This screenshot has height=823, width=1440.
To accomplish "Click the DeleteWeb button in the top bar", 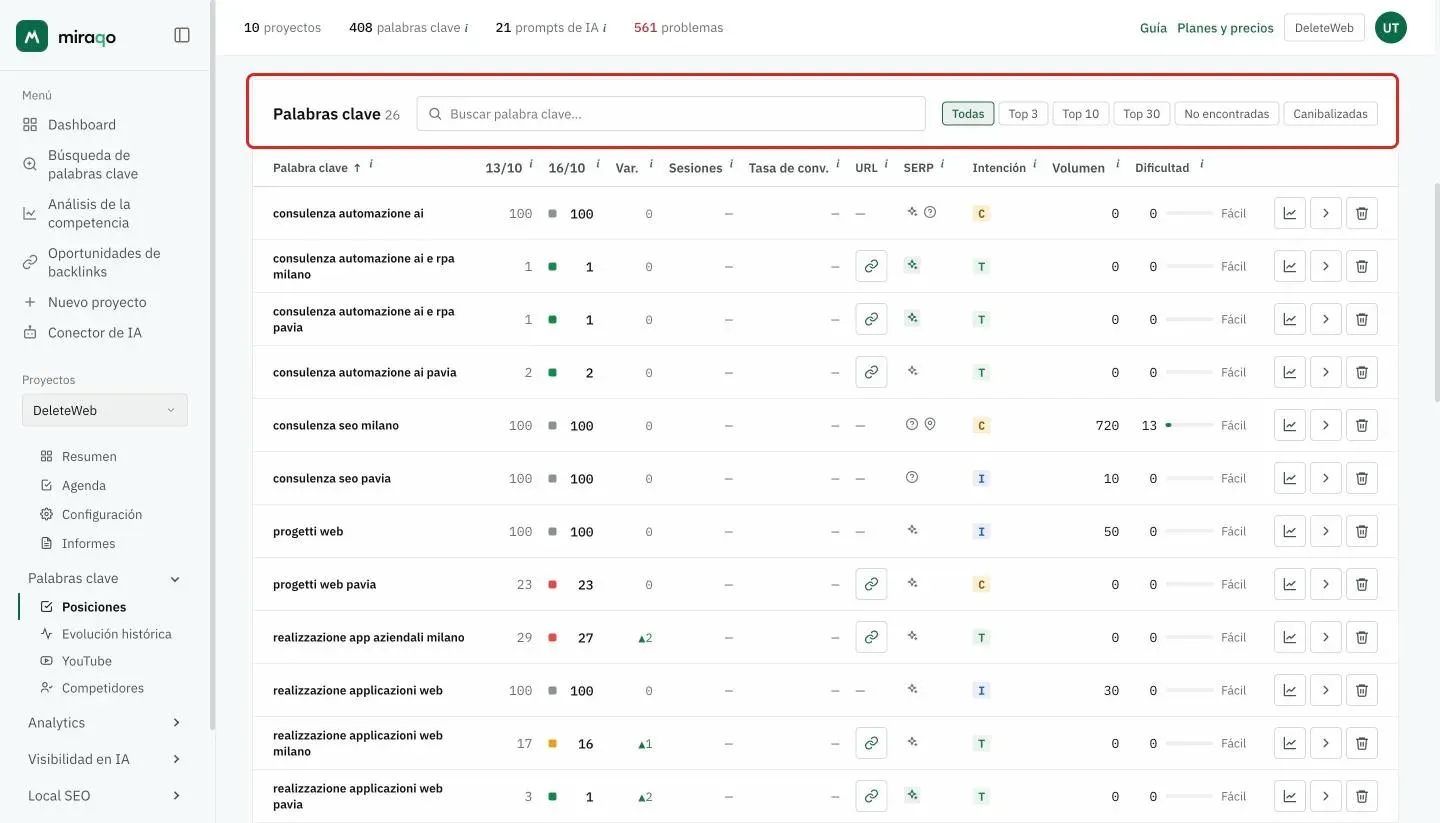I will click(x=1324, y=28).
